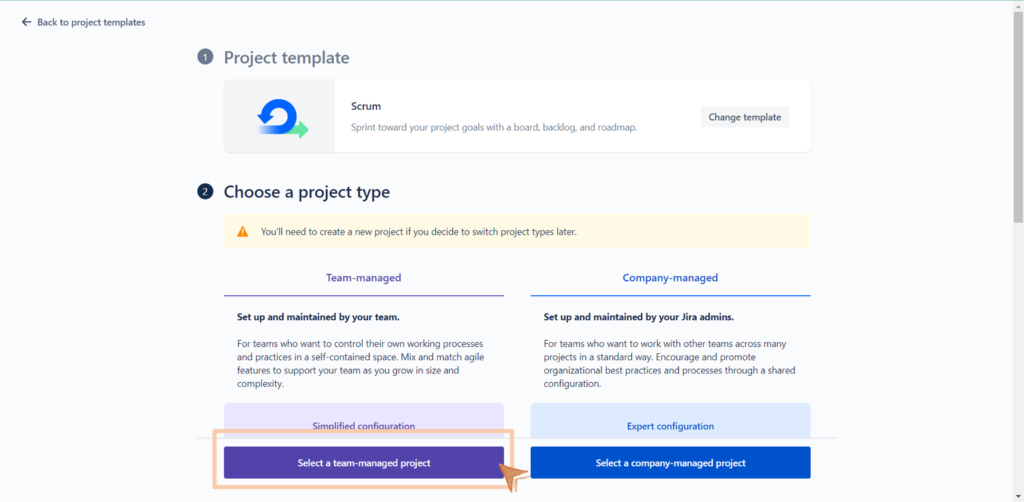Click the scrollbar down arrow
The image size is (1024, 502).
(1018, 496)
